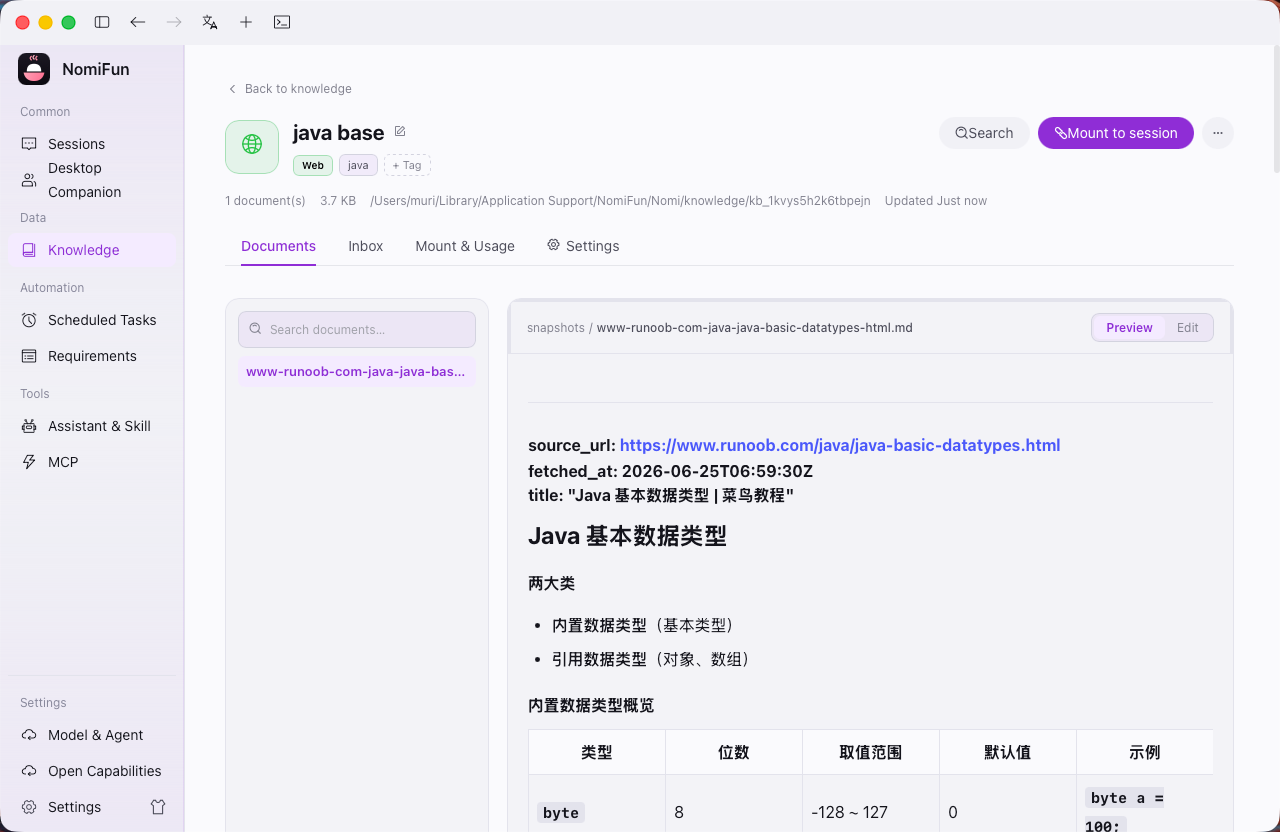This screenshot has width=1280, height=832.
Task: Switch to the Documents tab
Action: pyautogui.click(x=278, y=246)
